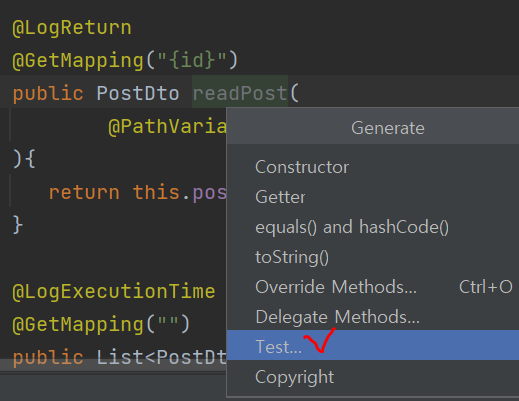Open Delegate Methods... entry
Image resolution: width=519 pixels, height=401 pixels.
(x=373, y=317)
